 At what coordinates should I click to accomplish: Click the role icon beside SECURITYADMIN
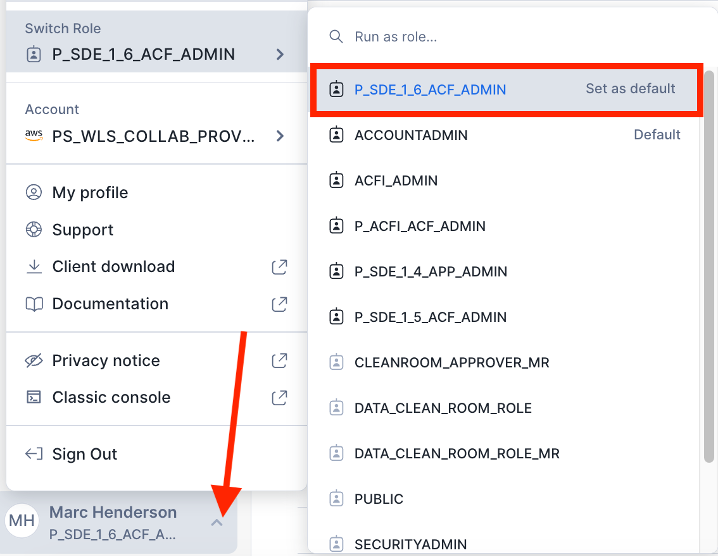[337, 544]
